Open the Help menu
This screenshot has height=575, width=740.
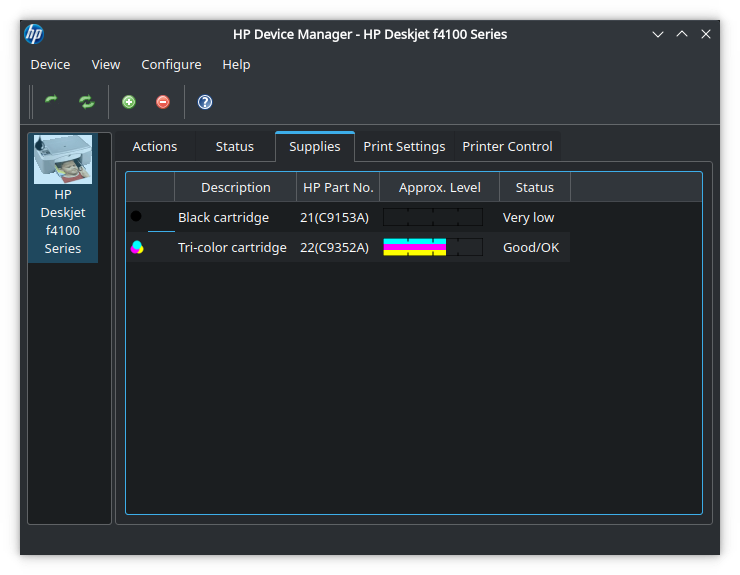point(236,65)
